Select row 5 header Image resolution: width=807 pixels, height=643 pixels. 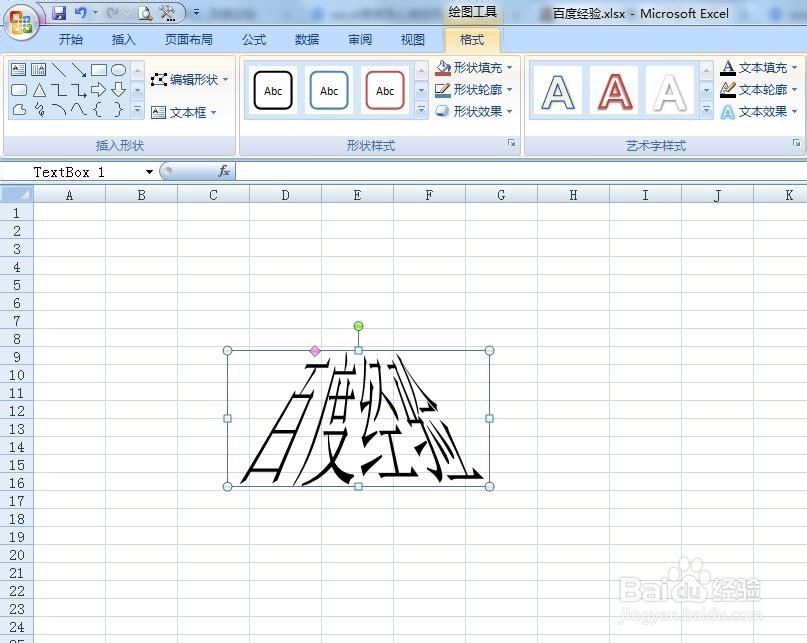coord(16,285)
